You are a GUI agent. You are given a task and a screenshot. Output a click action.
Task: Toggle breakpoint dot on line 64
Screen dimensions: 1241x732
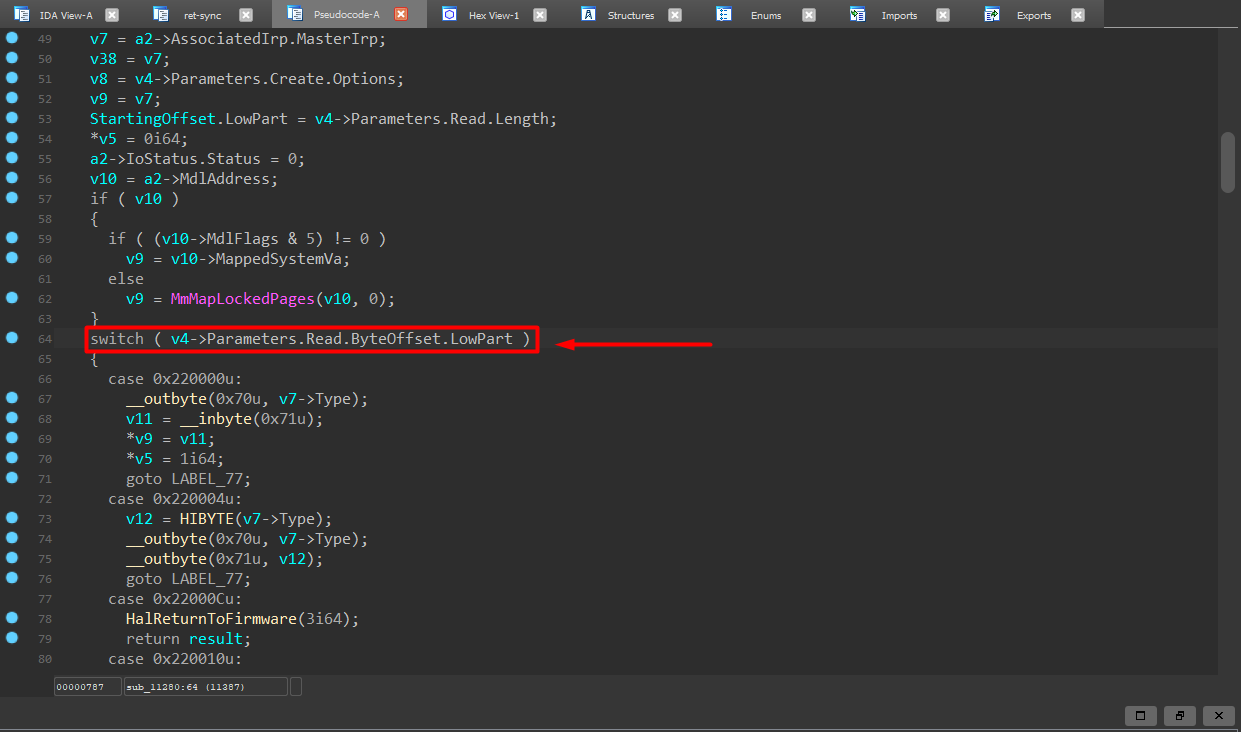click(x=12, y=338)
